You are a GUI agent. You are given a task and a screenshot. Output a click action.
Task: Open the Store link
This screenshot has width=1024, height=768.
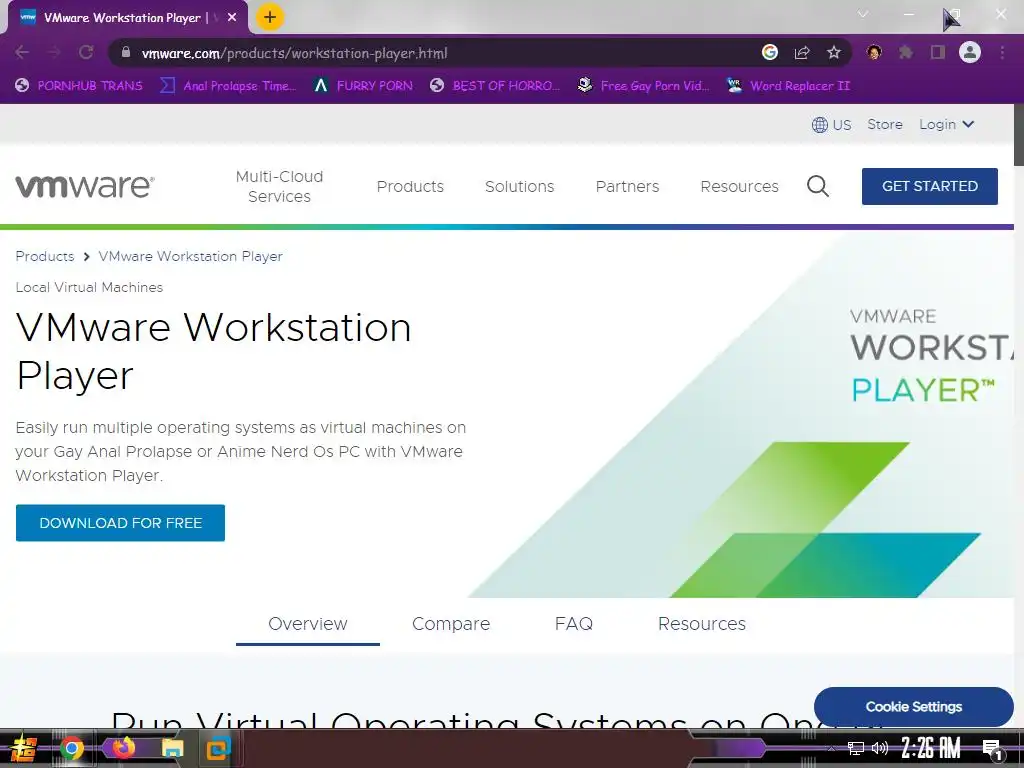[885, 124]
